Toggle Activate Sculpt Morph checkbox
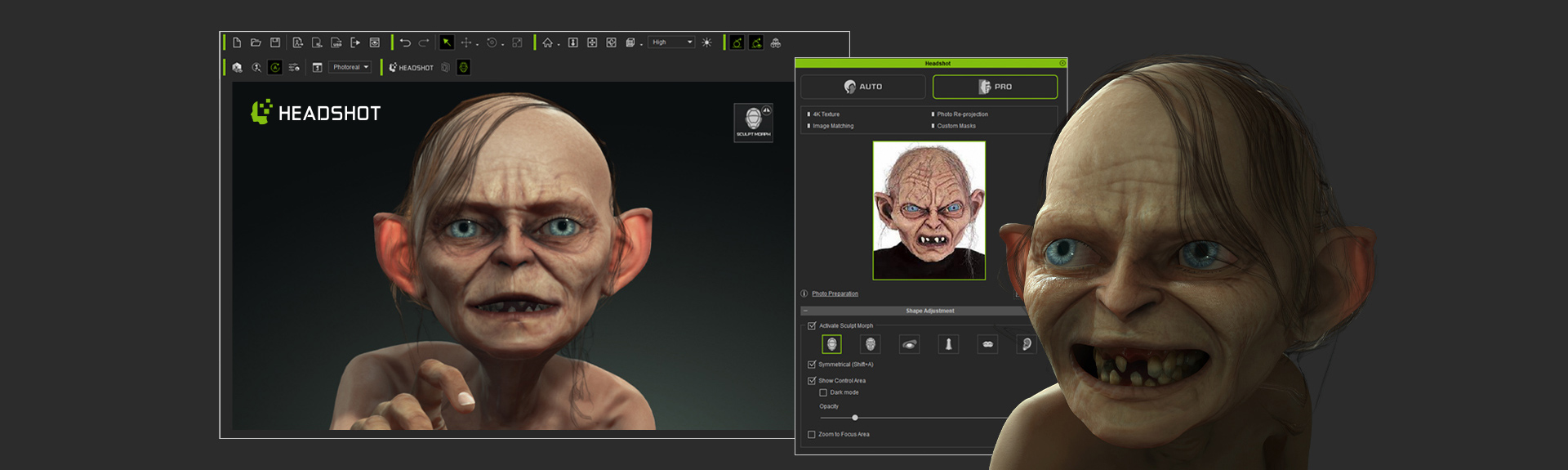The width and height of the screenshot is (1568, 470). pos(812,325)
